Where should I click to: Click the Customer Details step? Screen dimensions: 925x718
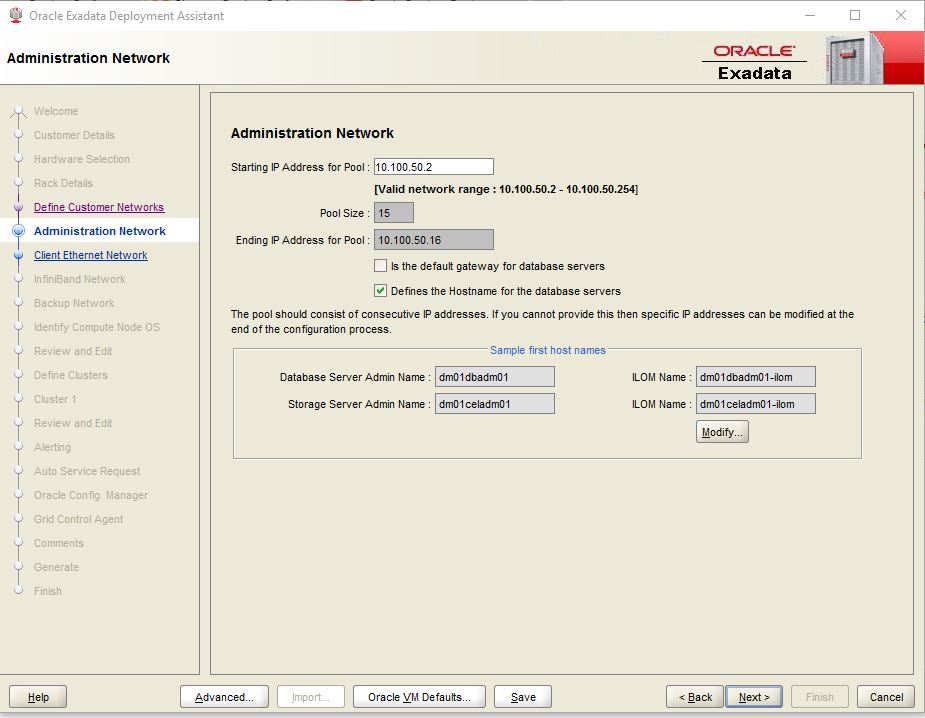[x=74, y=135]
